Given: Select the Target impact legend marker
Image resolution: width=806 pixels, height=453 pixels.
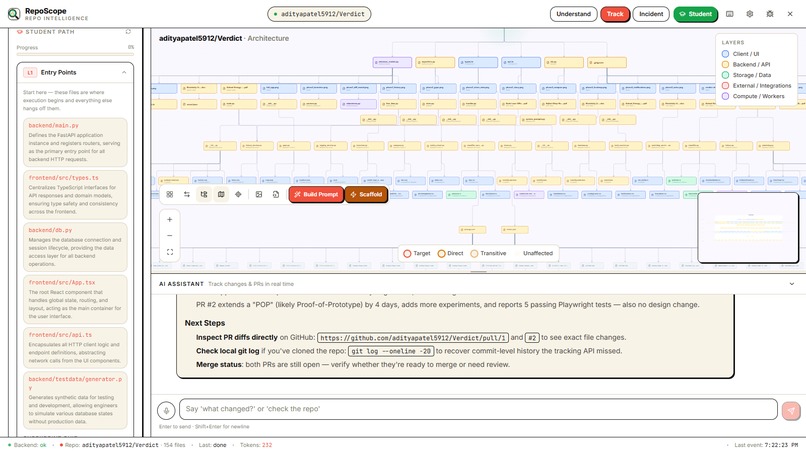Looking at the screenshot, I should pos(407,253).
